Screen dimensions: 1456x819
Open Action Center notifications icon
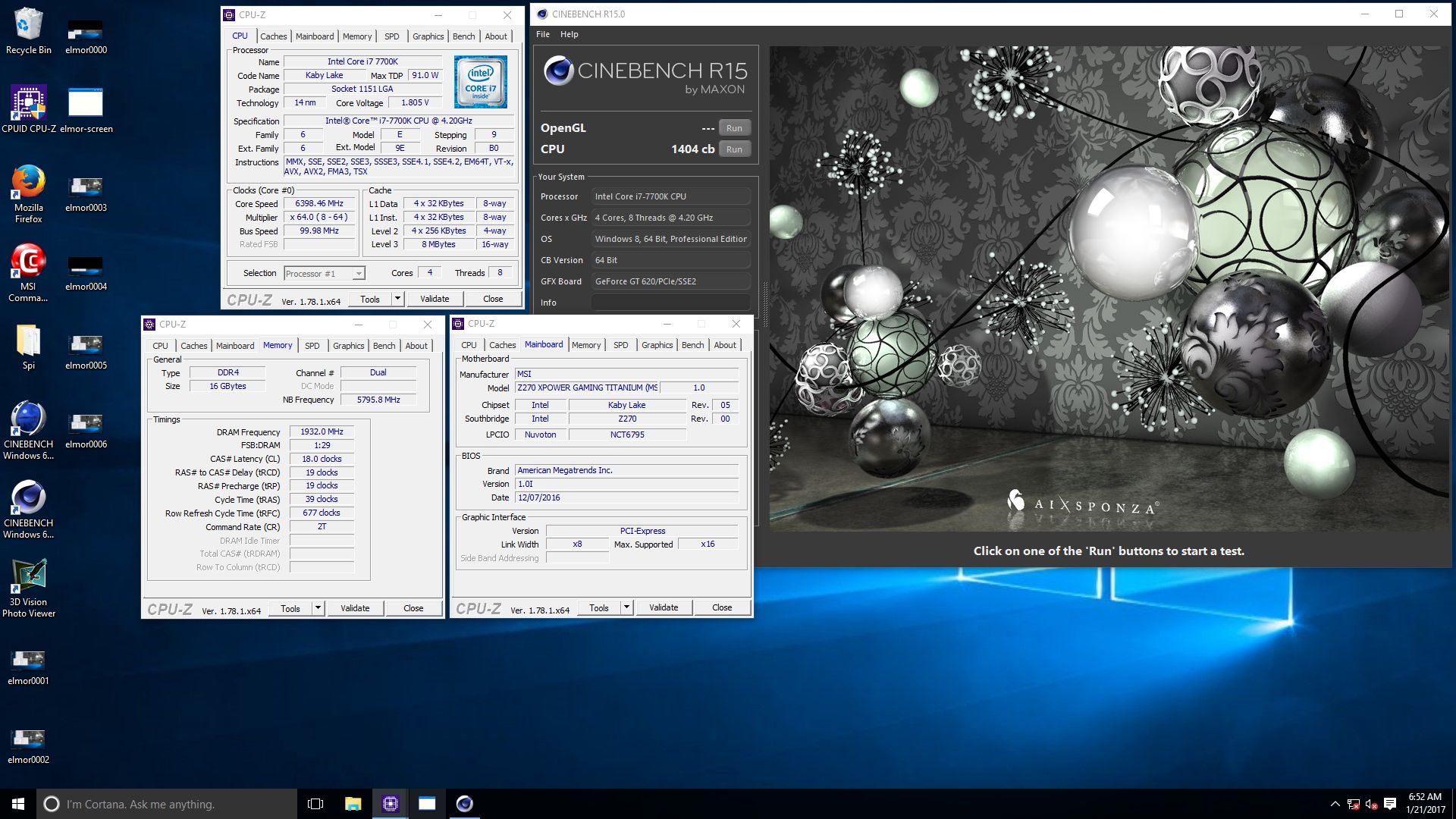click(x=1390, y=804)
